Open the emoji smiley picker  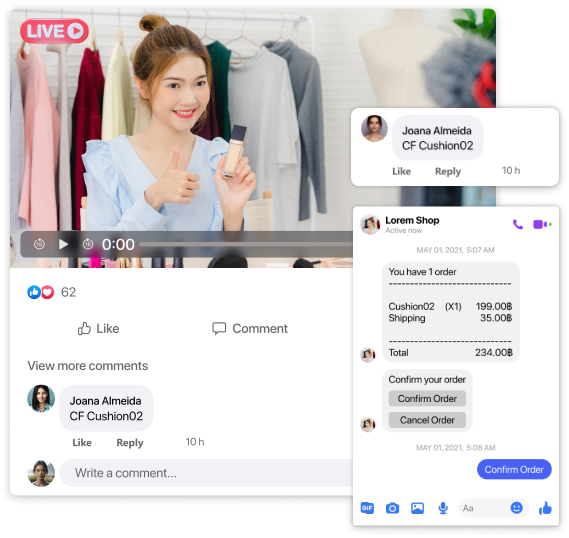[x=516, y=508]
